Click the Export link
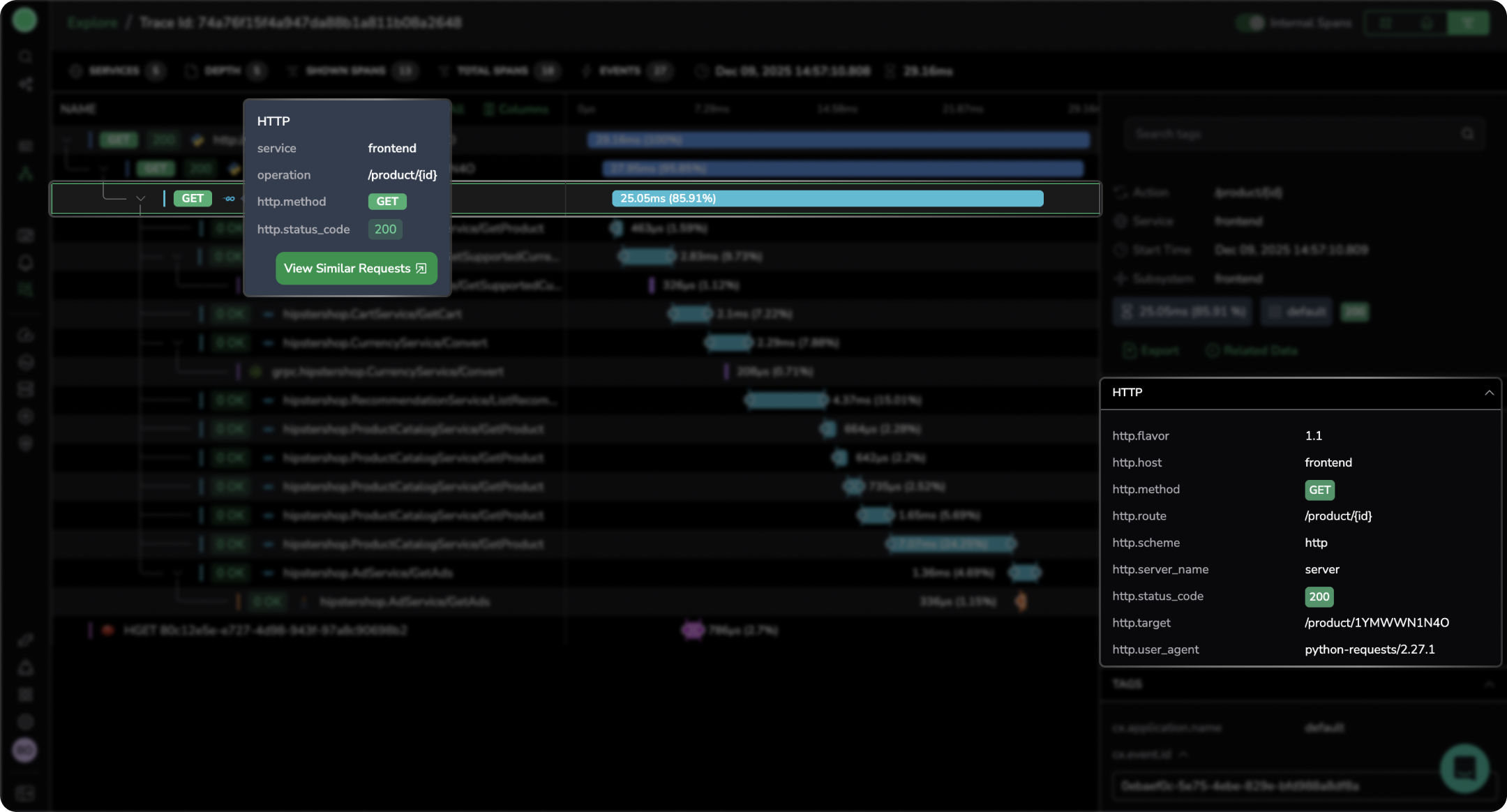 (x=1151, y=350)
